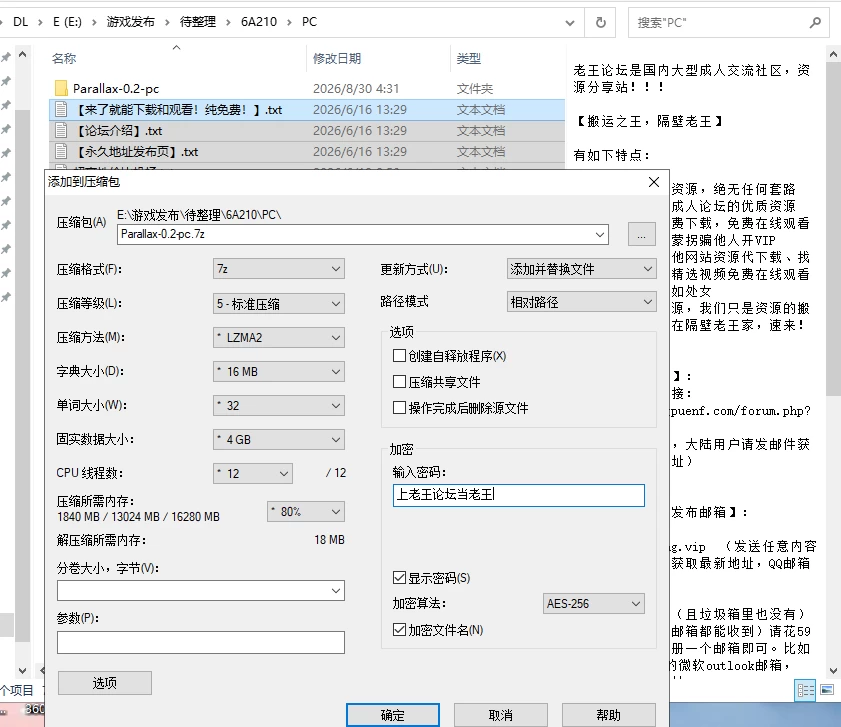Enable 操作完成后删除源文件 checkbox
841x727 pixels.
399,408
